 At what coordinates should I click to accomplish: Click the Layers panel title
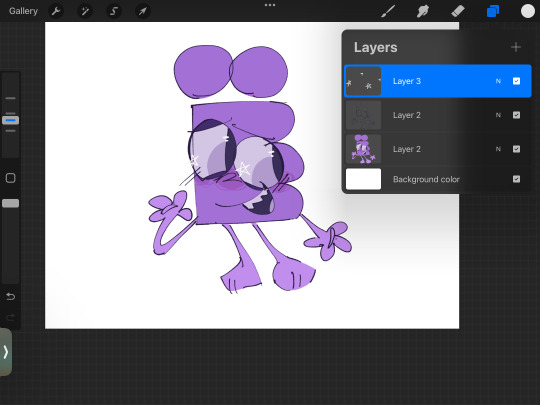(x=375, y=47)
